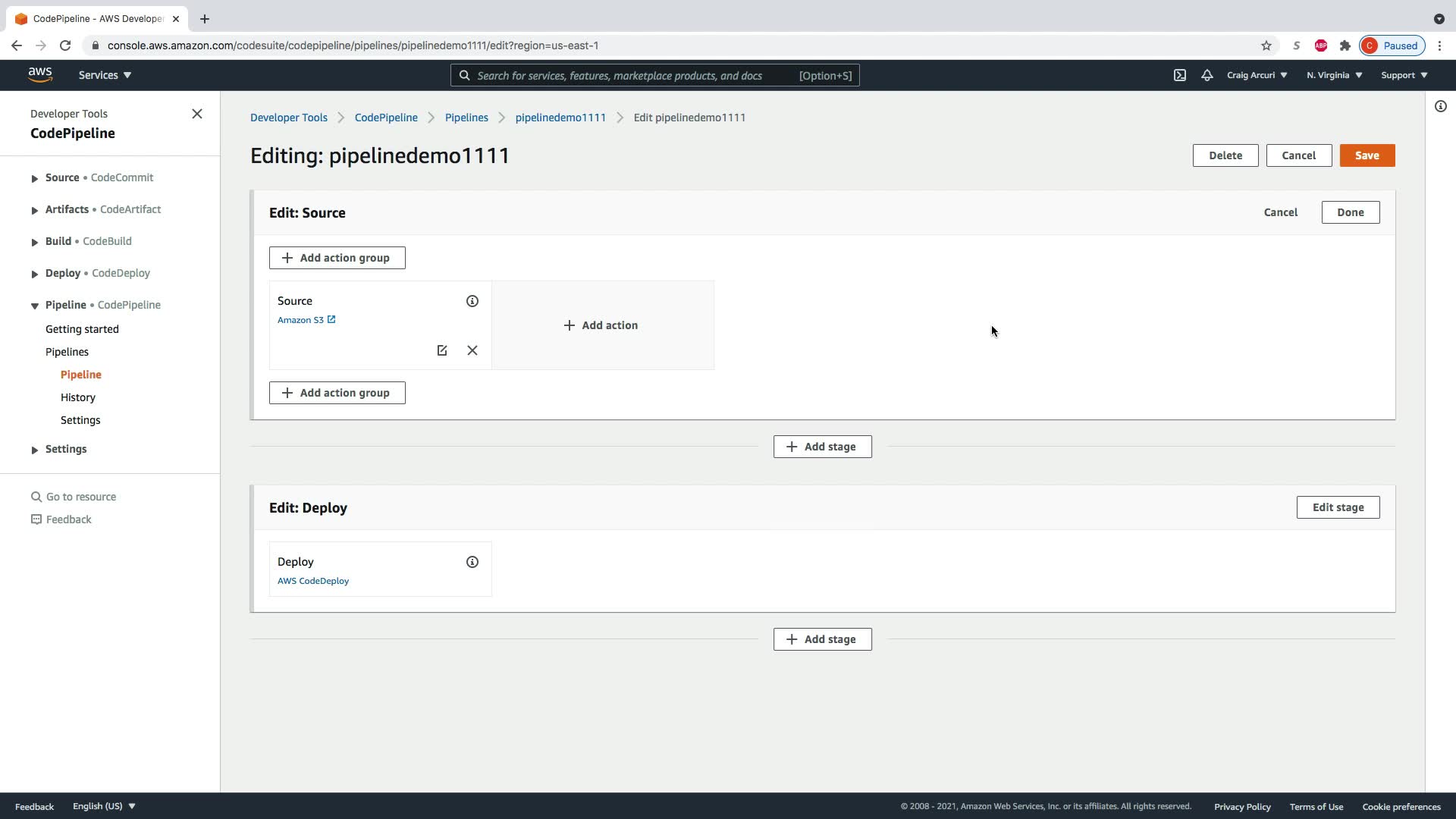Expand the Source CodeCommit section
Screen dimensions: 1456x819
pos(35,178)
